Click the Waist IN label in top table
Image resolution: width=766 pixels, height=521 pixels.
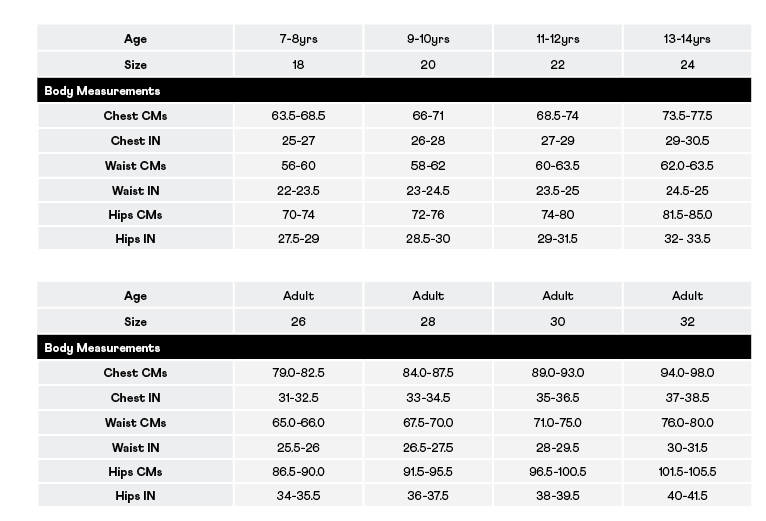135,191
